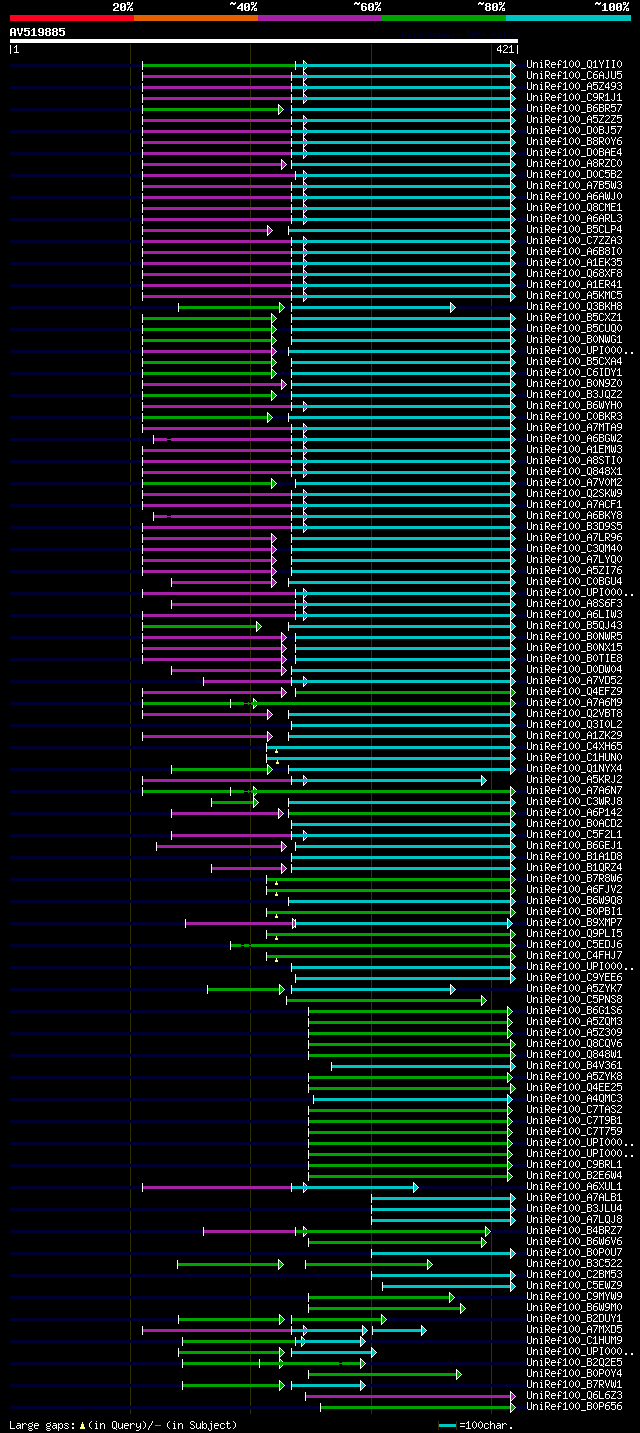The height and width of the screenshot is (1433, 640).
Task: Select the UniRef100_Q6L6Z3 label
Action: tap(574, 1395)
